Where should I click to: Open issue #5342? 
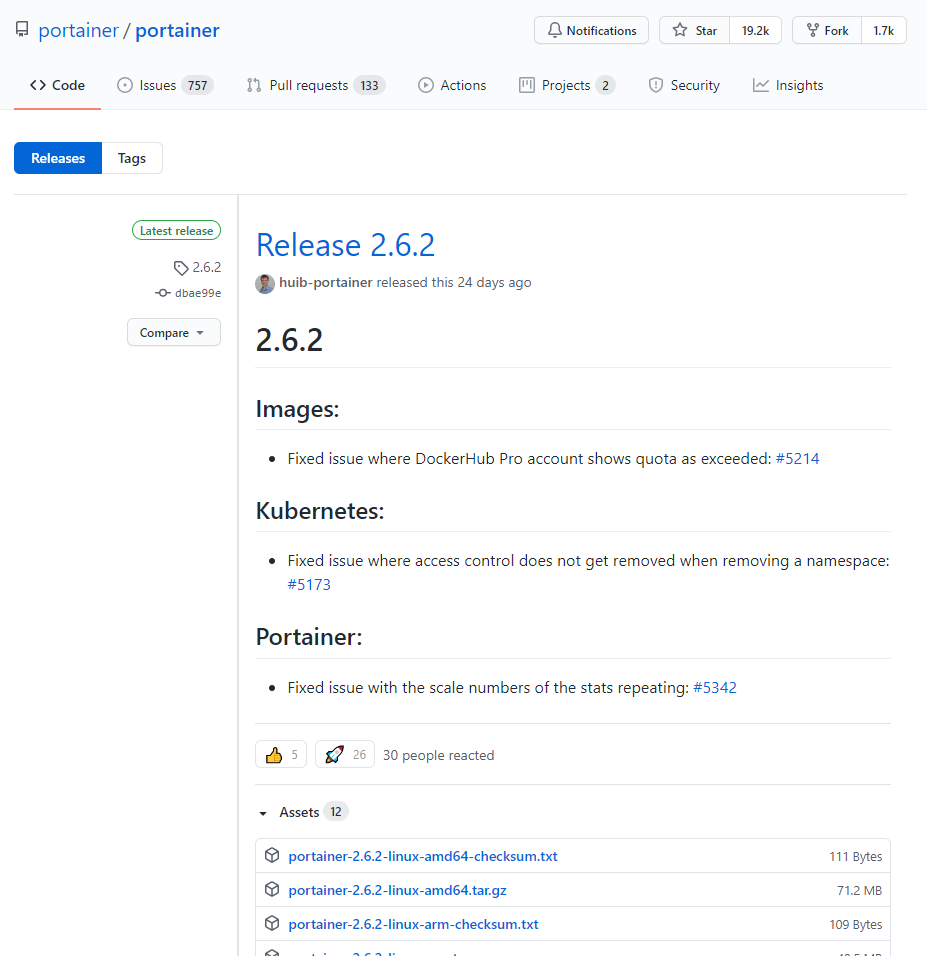715,688
